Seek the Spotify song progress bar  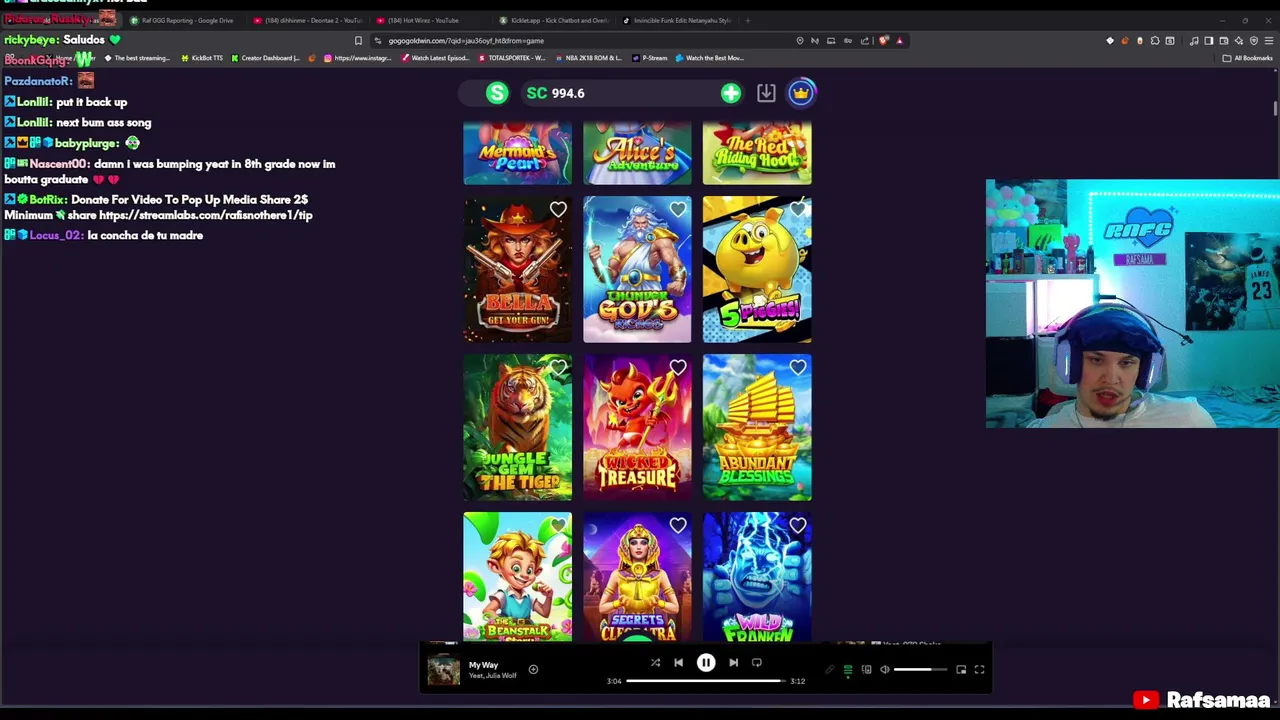coord(706,681)
